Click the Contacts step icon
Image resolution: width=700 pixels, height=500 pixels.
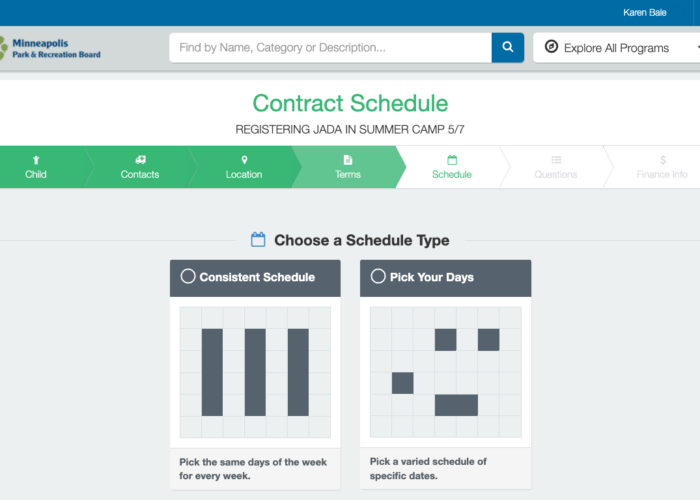click(140, 159)
